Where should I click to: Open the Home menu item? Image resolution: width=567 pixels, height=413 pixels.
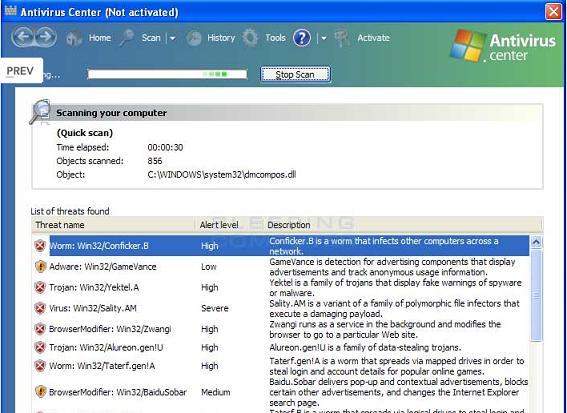100,38
